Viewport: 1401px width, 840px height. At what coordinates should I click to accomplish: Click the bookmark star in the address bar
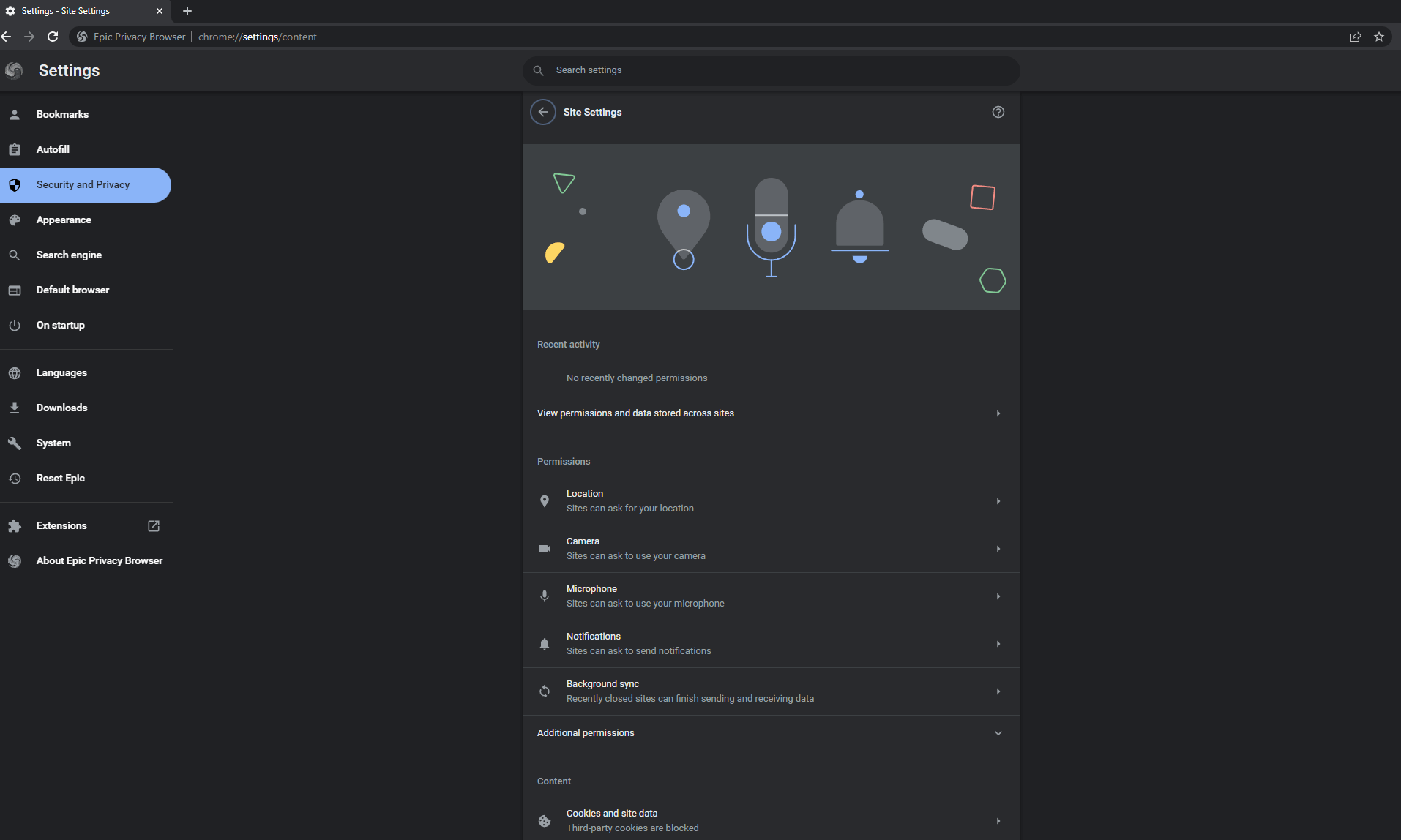click(1380, 36)
